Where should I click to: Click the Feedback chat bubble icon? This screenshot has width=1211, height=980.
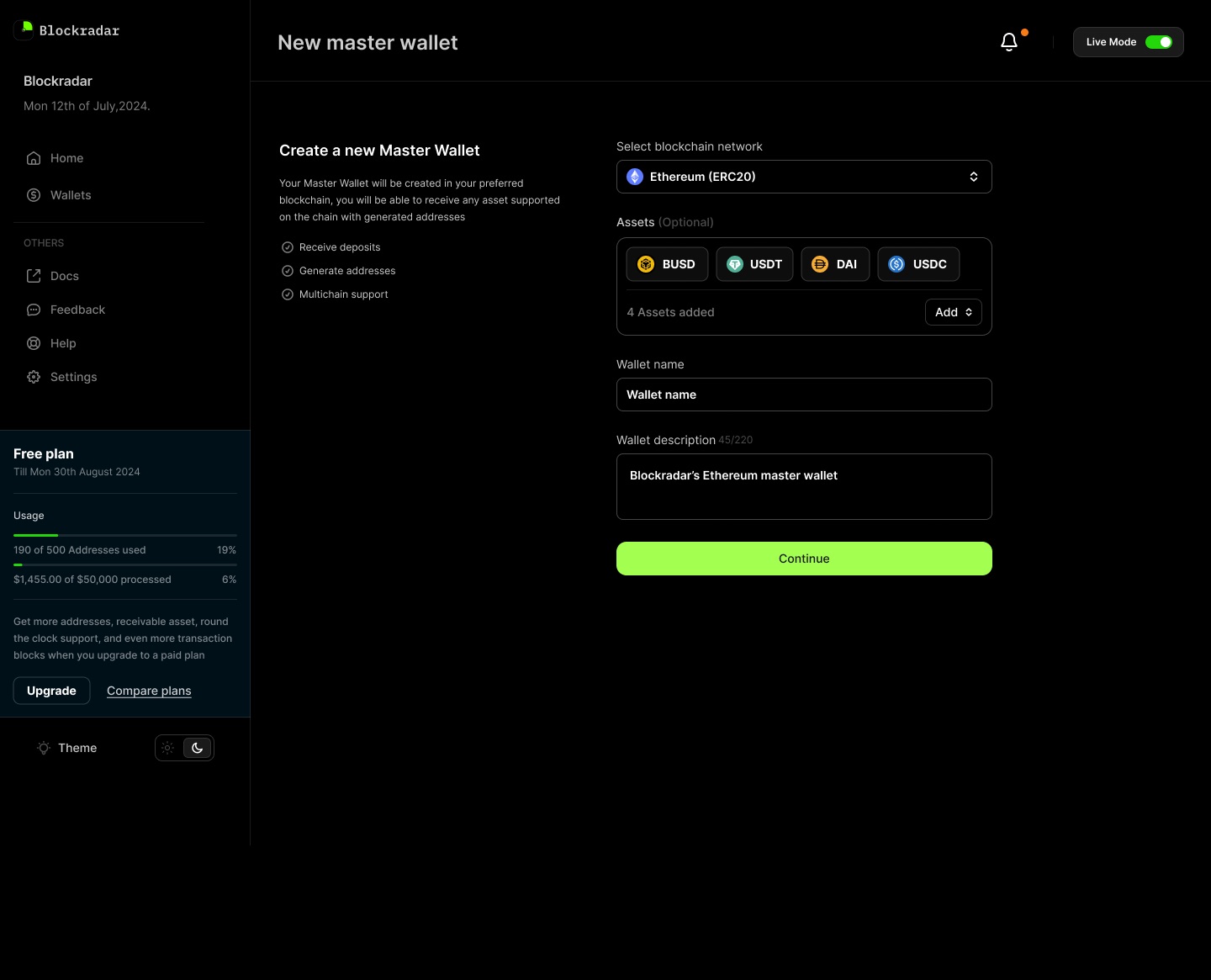[x=34, y=310]
